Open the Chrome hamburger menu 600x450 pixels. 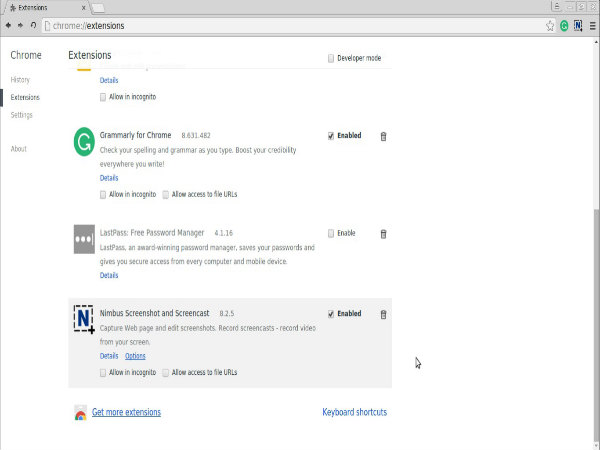[592, 26]
